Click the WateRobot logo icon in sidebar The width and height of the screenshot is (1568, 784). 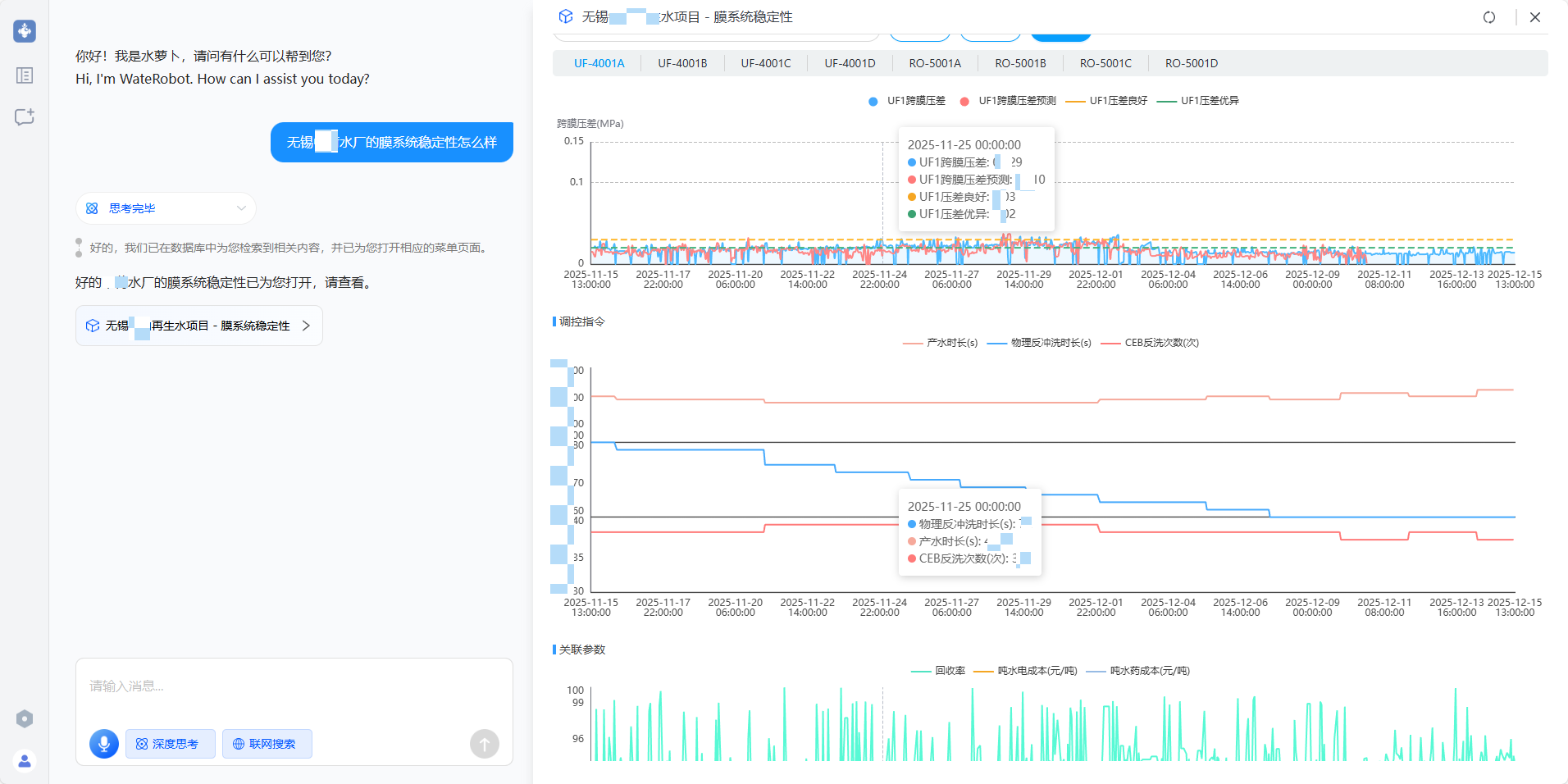click(25, 31)
